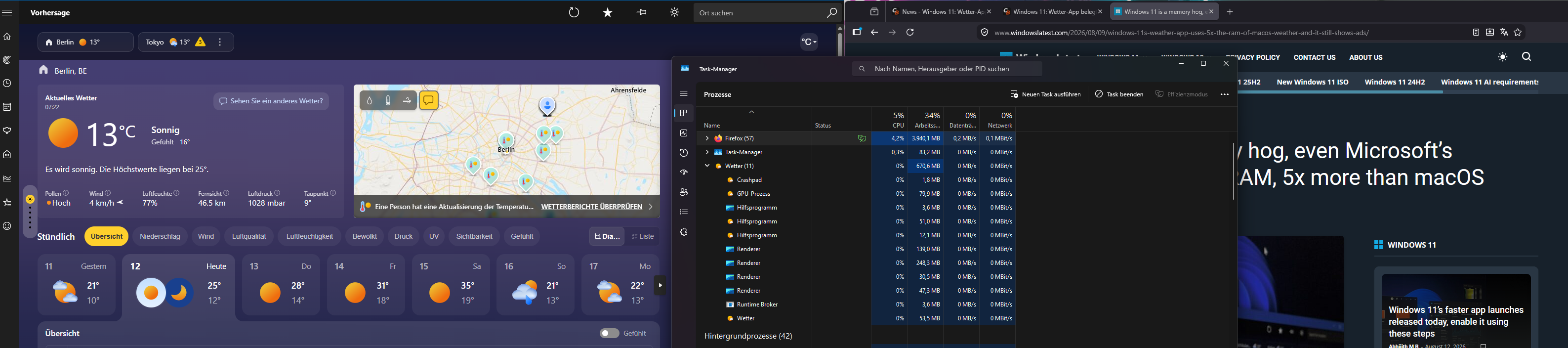This screenshot has height=348, width=1568.
Task: Bookmark this page with the browser star
Action: pos(1518,32)
